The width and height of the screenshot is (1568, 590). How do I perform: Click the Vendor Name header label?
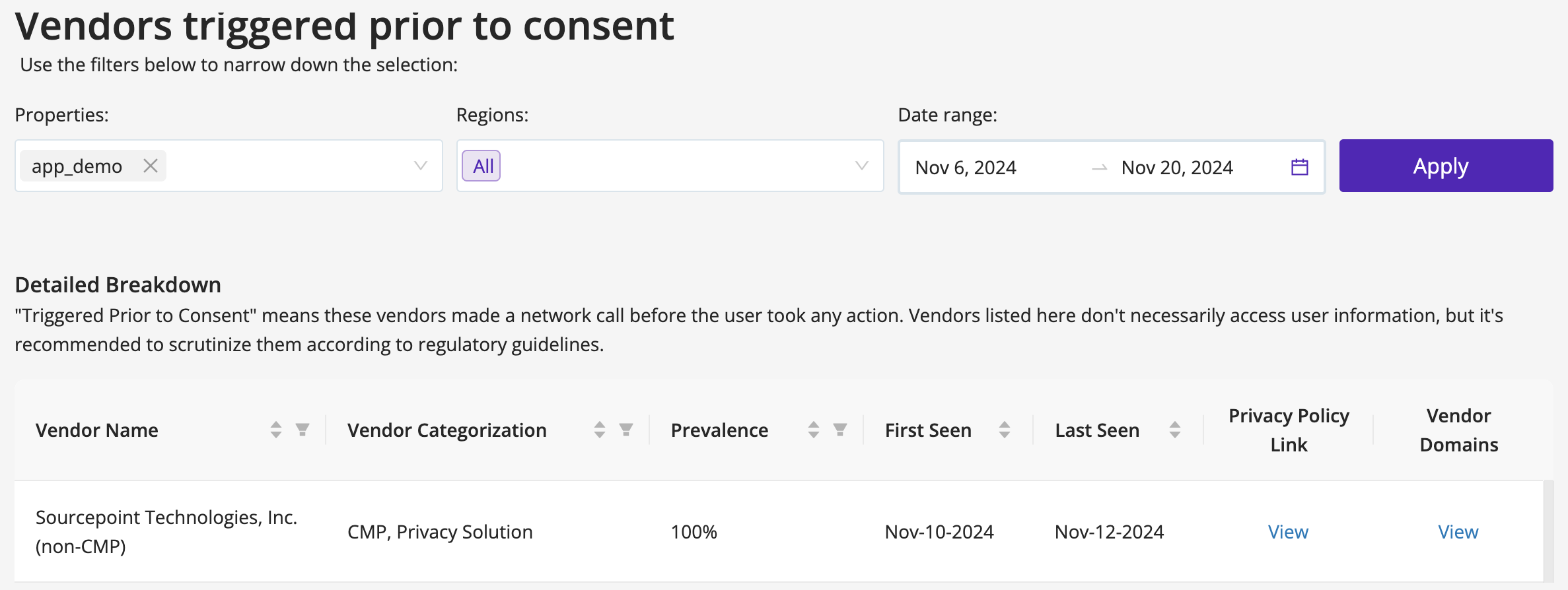97,430
